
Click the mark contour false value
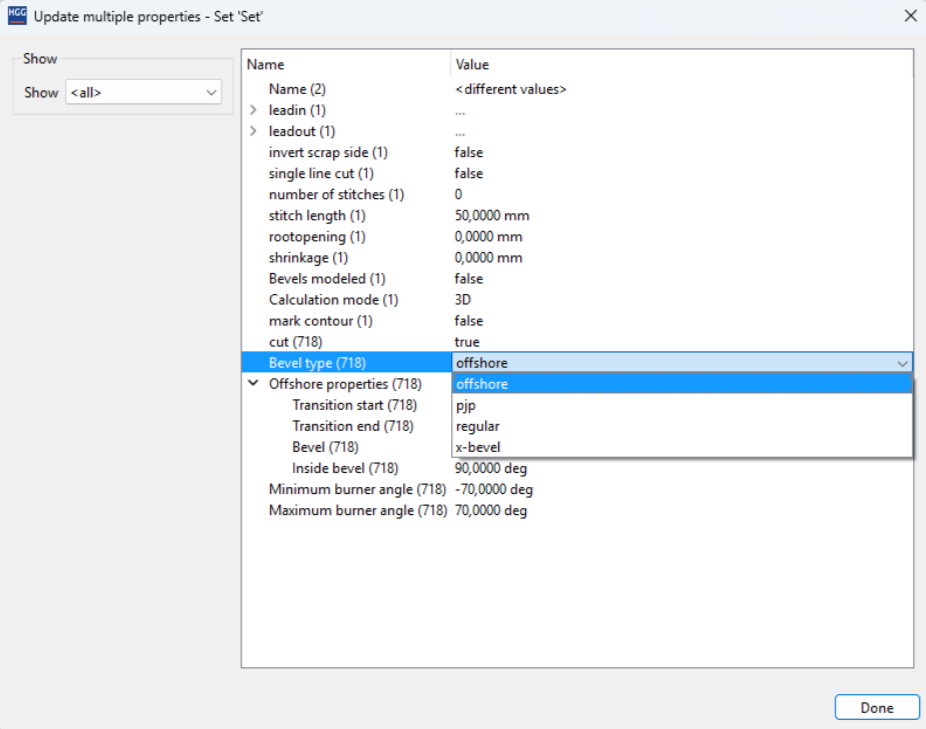coord(469,321)
